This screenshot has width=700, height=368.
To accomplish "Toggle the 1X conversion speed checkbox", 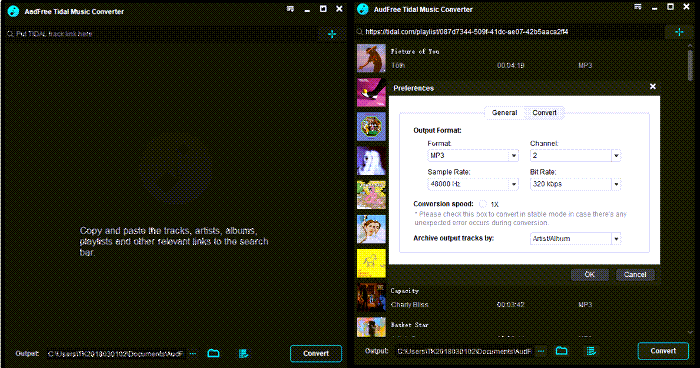I will (483, 204).
